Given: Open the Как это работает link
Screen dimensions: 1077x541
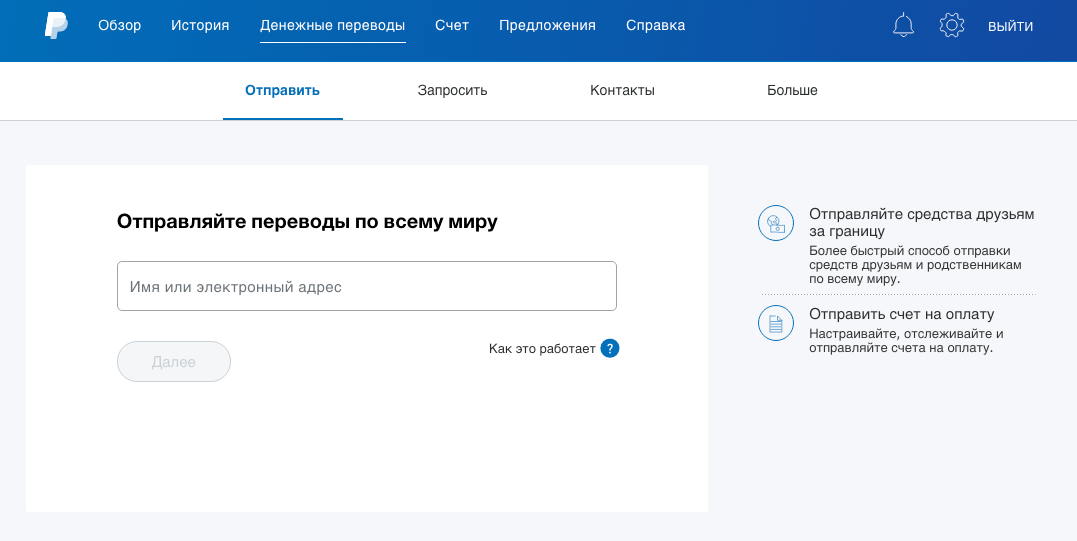Looking at the screenshot, I should [542, 349].
